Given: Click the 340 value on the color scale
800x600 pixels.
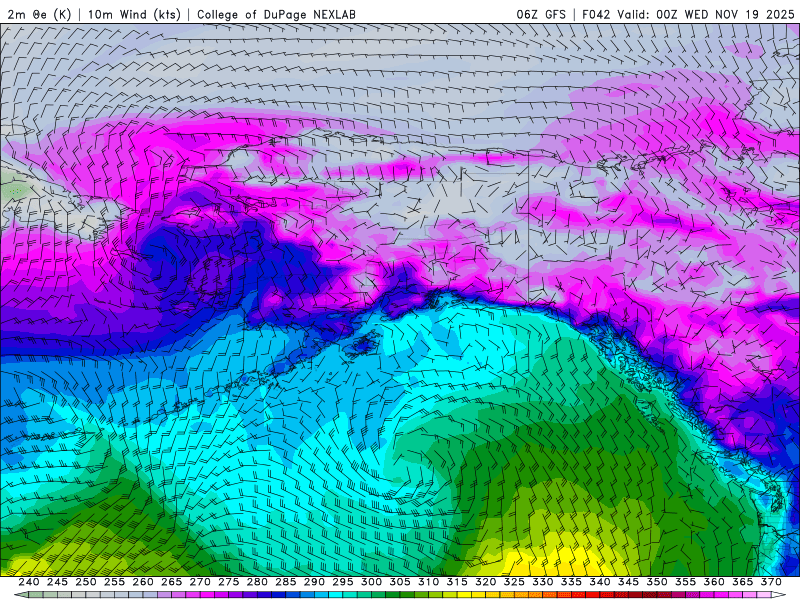Looking at the screenshot, I should 600,582.
